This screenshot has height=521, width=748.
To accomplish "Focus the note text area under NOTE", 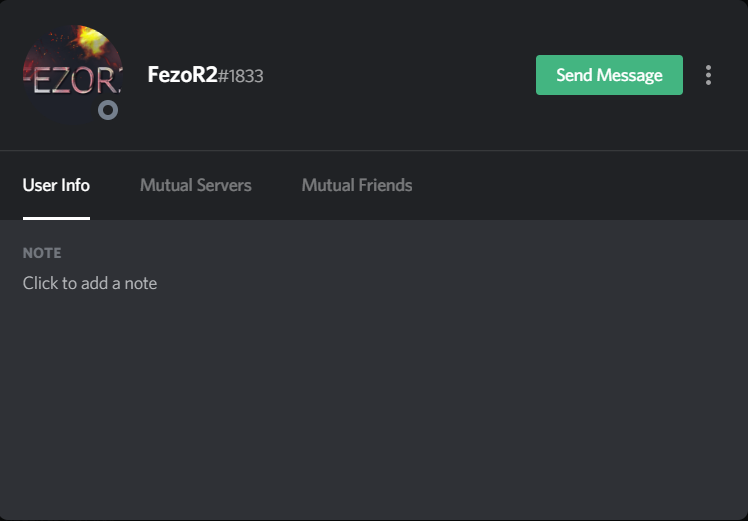I will point(90,283).
